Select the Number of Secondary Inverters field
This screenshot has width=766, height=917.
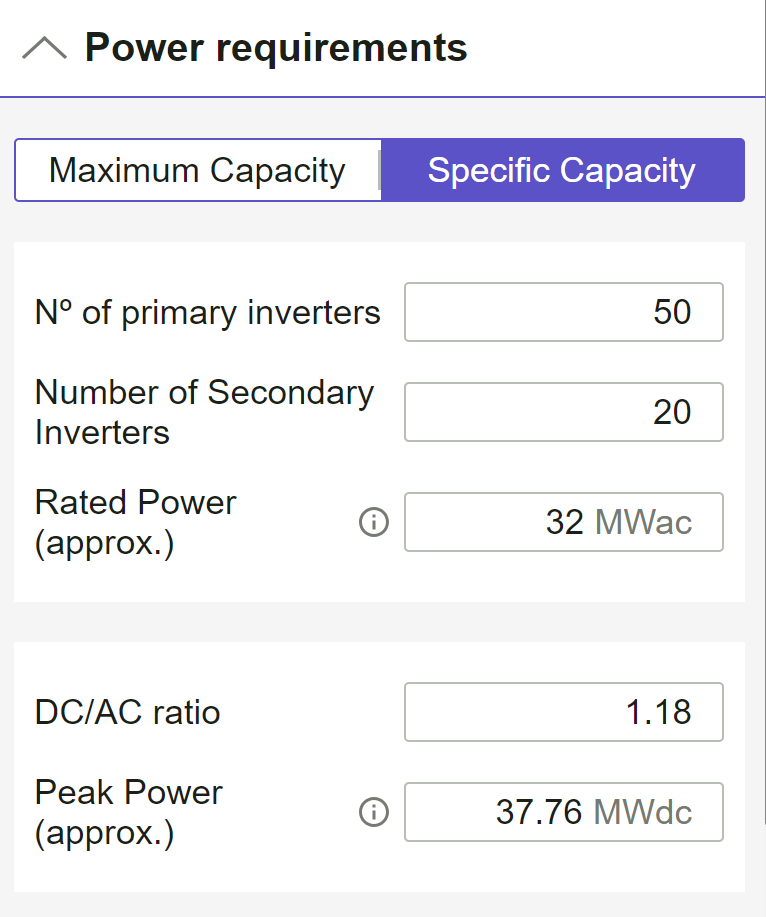tap(563, 412)
